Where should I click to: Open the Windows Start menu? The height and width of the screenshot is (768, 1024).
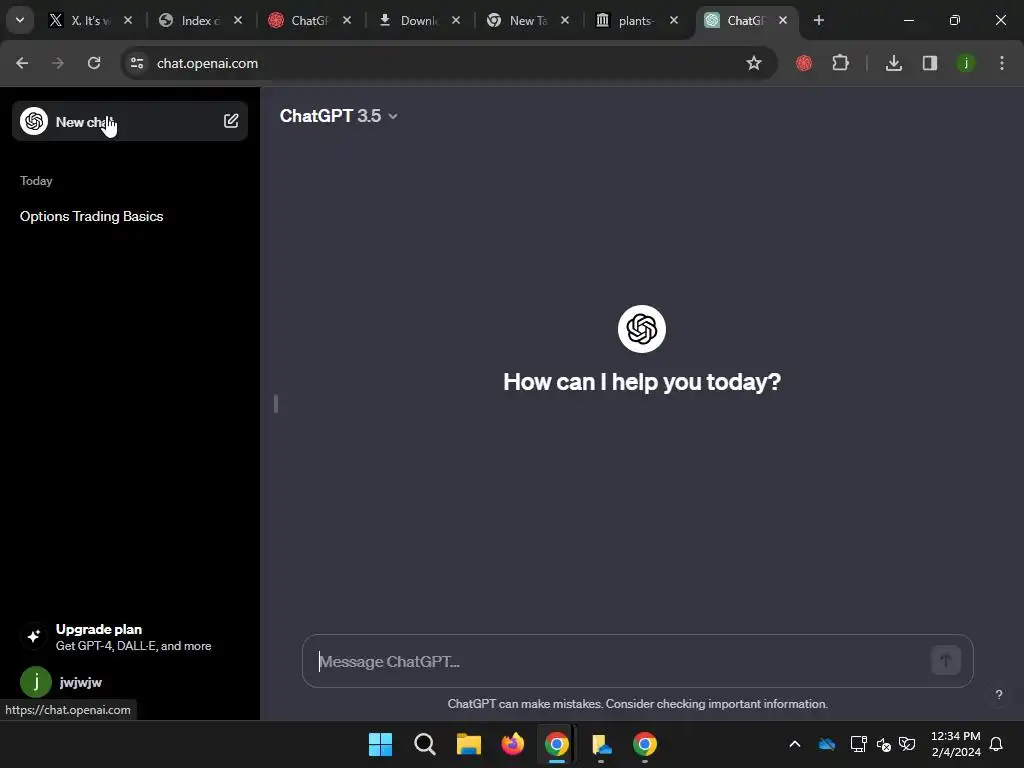pos(380,744)
